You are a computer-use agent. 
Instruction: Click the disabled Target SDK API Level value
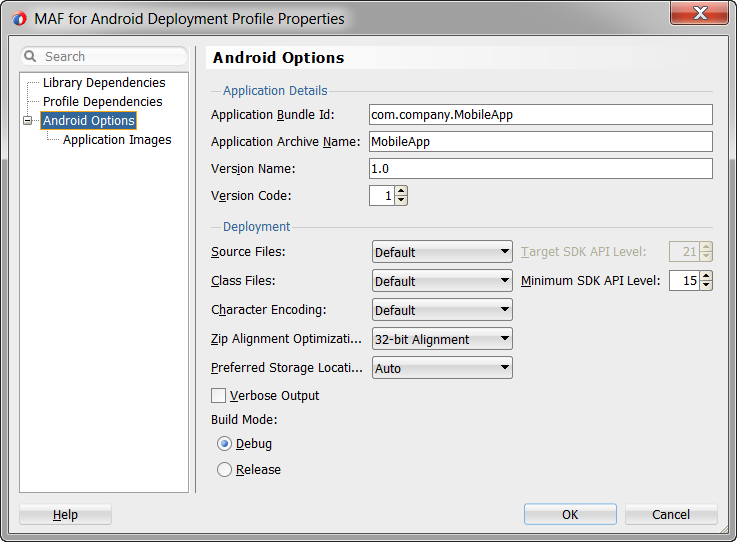click(684, 251)
